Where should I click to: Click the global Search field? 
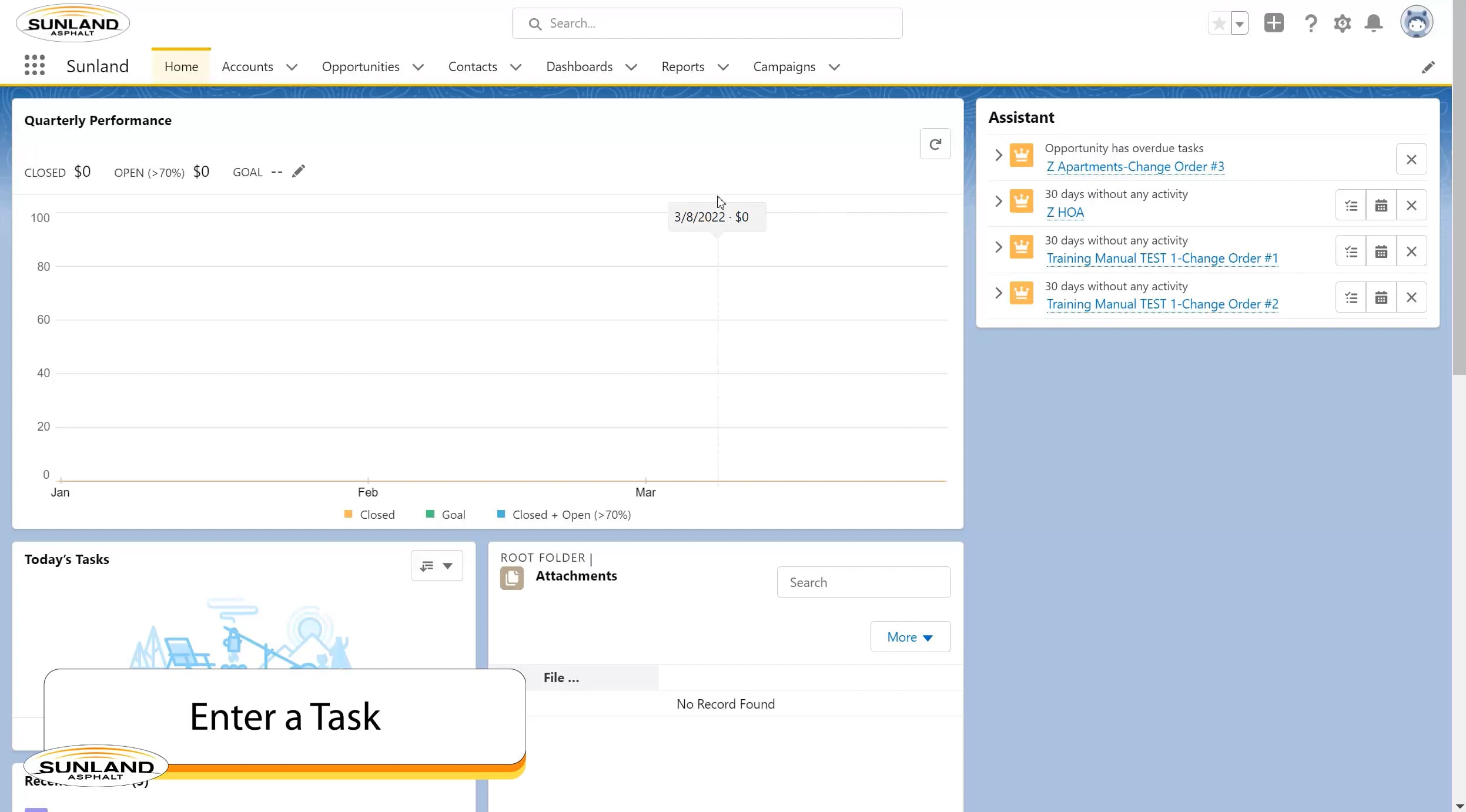tap(707, 24)
